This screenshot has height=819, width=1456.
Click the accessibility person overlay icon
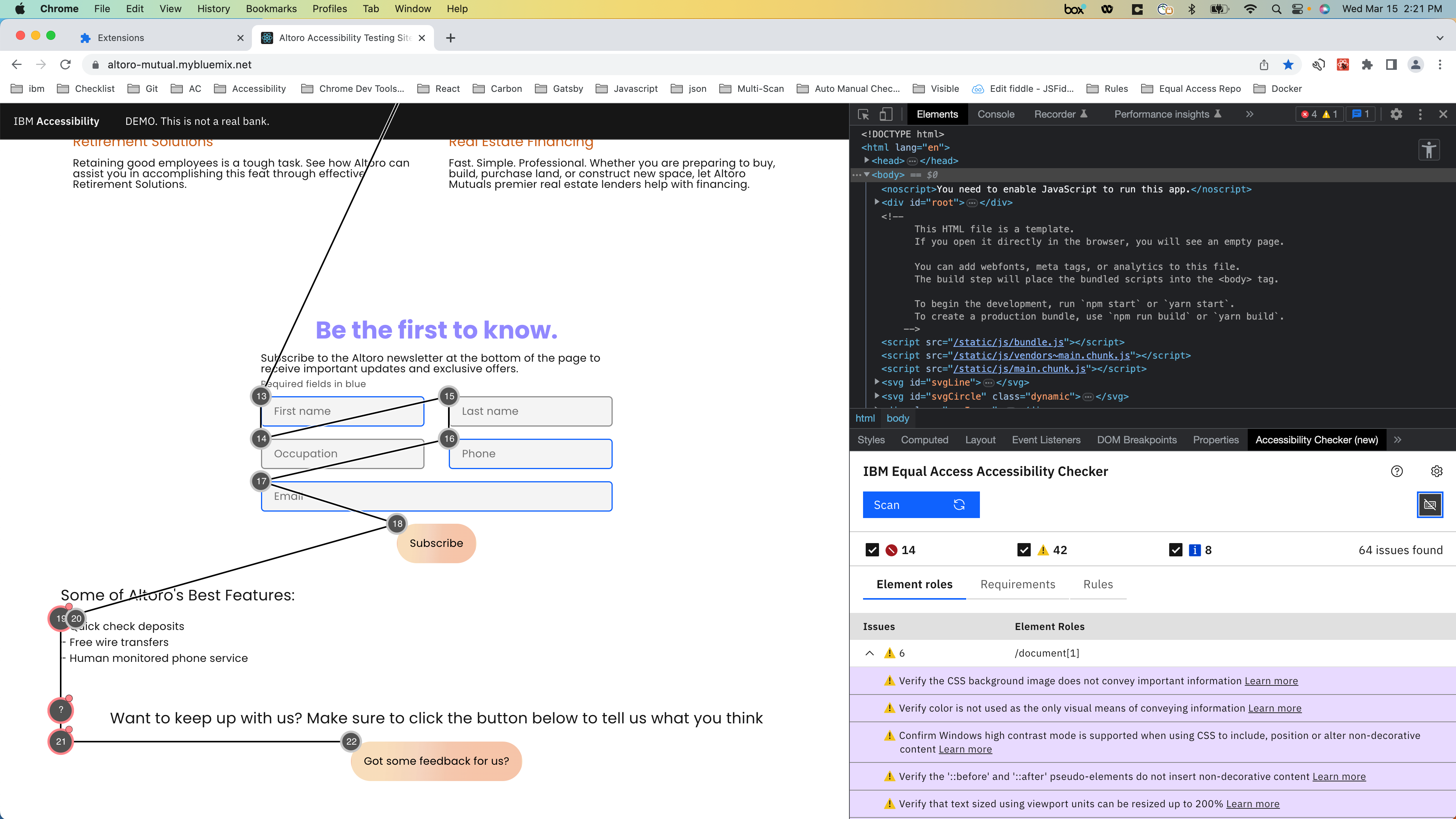(1429, 150)
